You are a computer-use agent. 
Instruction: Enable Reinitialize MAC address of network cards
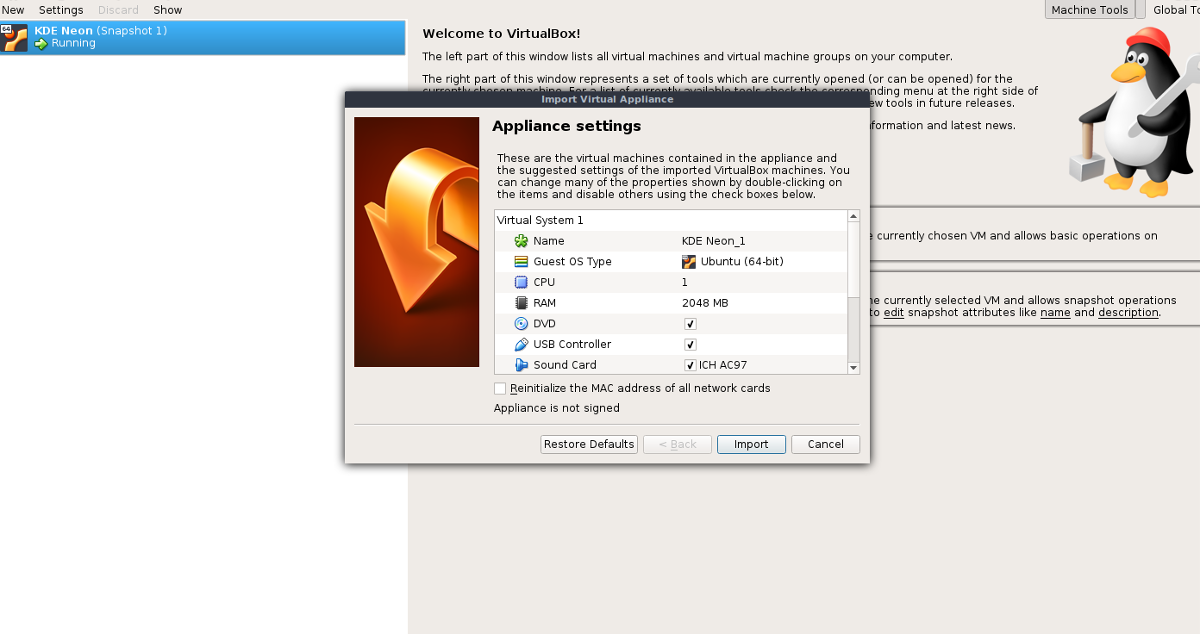[500, 388]
